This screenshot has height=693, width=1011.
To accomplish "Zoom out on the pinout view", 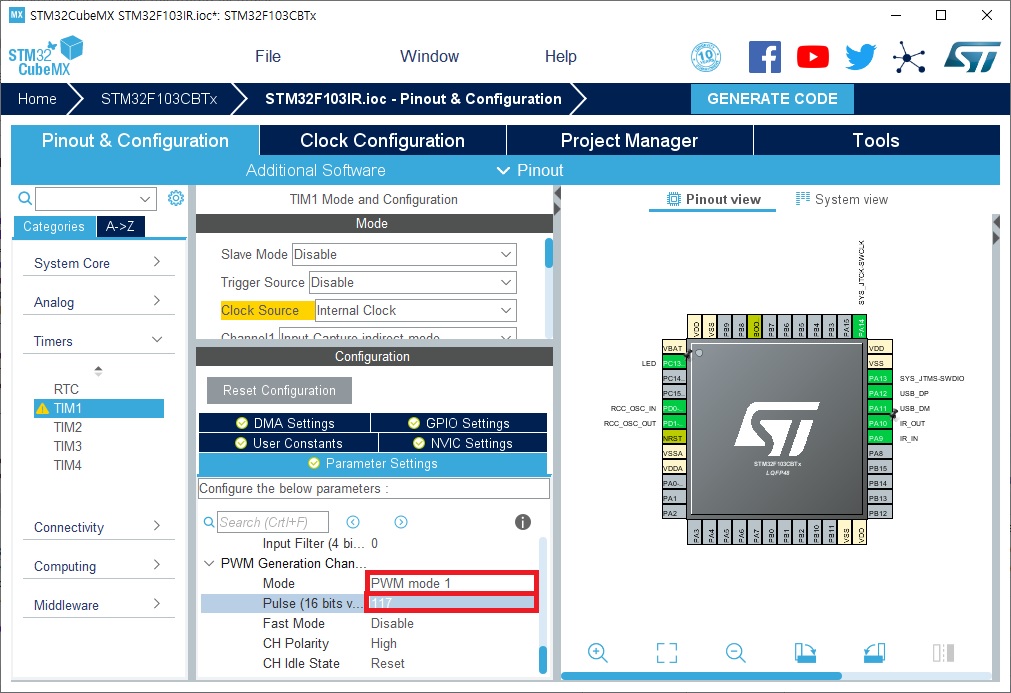I will click(x=735, y=652).
